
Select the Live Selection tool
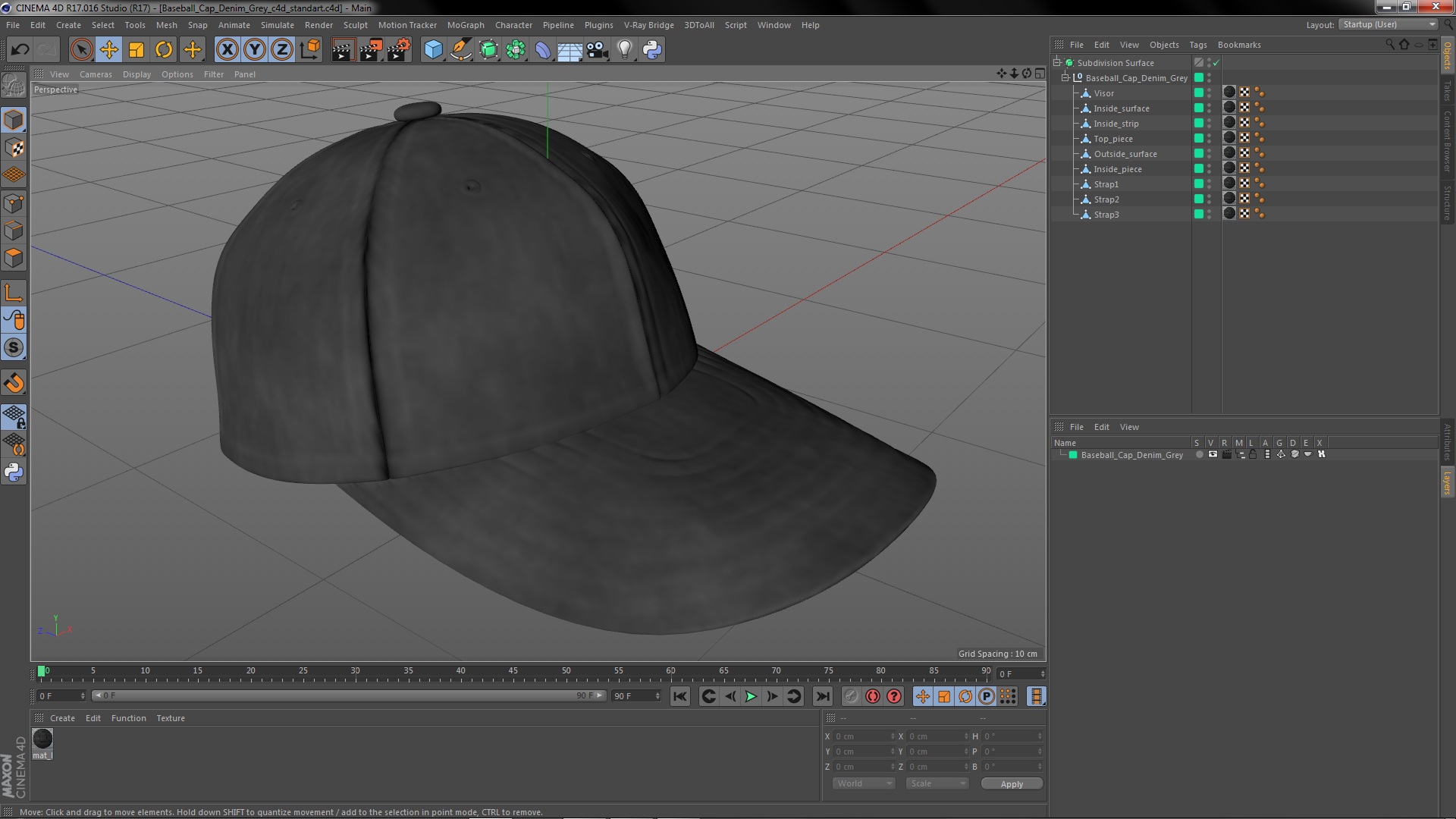click(x=81, y=50)
